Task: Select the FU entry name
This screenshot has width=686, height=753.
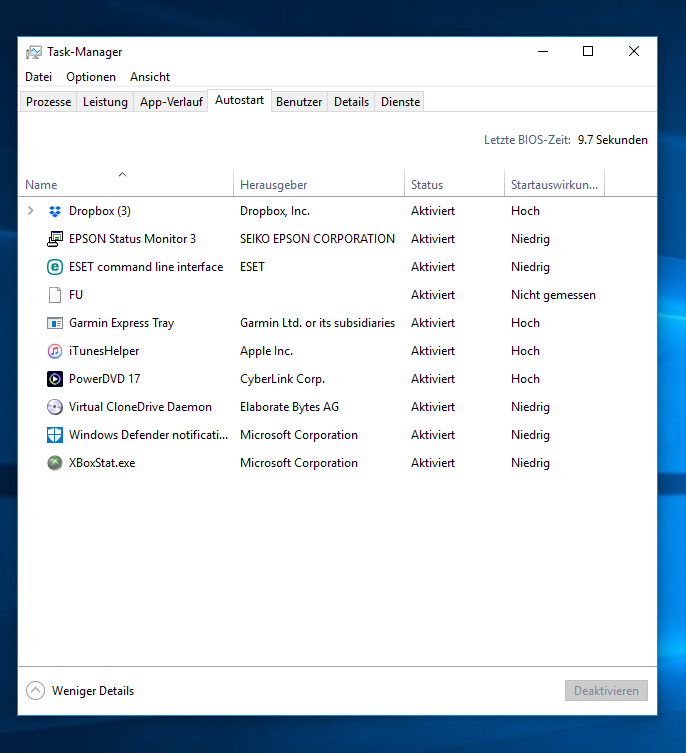Action: tap(76, 295)
